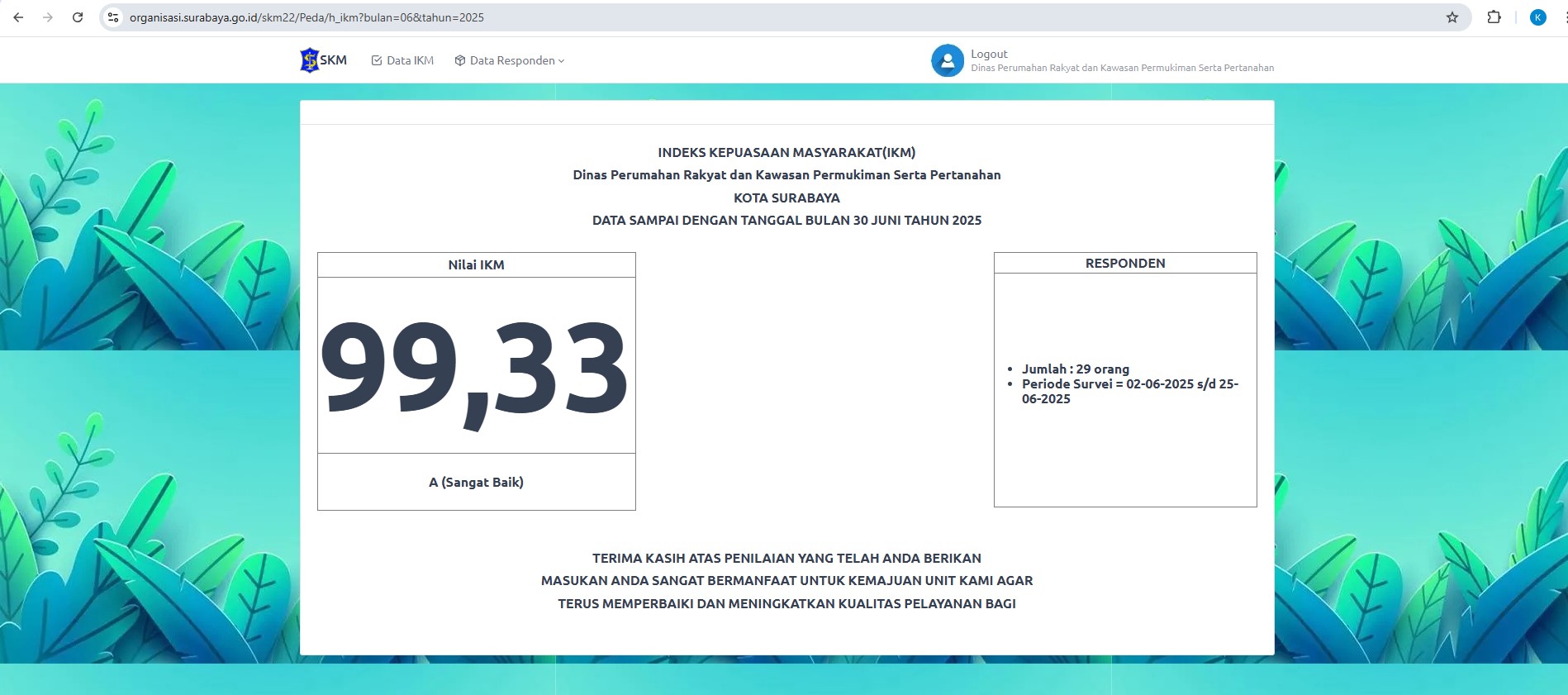Click the Jumlah 29 orang line

(1075, 369)
